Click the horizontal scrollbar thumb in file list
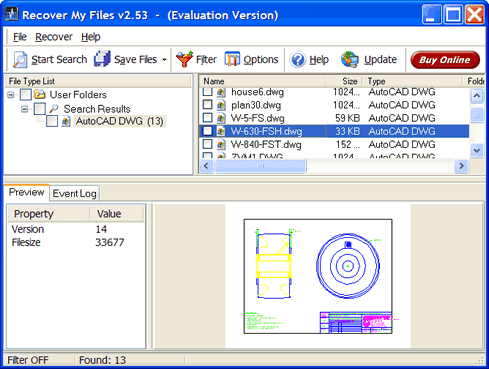 click(x=260, y=166)
